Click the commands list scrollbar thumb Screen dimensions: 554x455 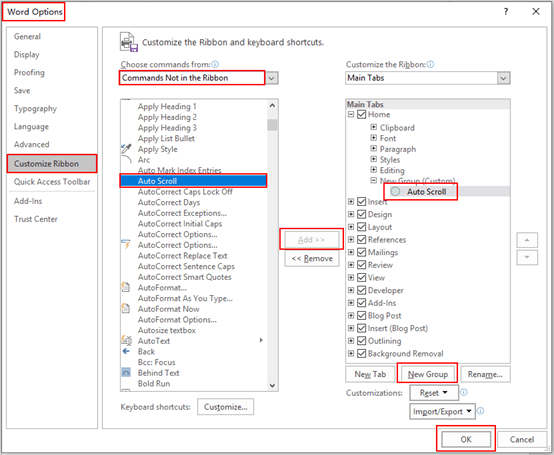tap(272, 125)
